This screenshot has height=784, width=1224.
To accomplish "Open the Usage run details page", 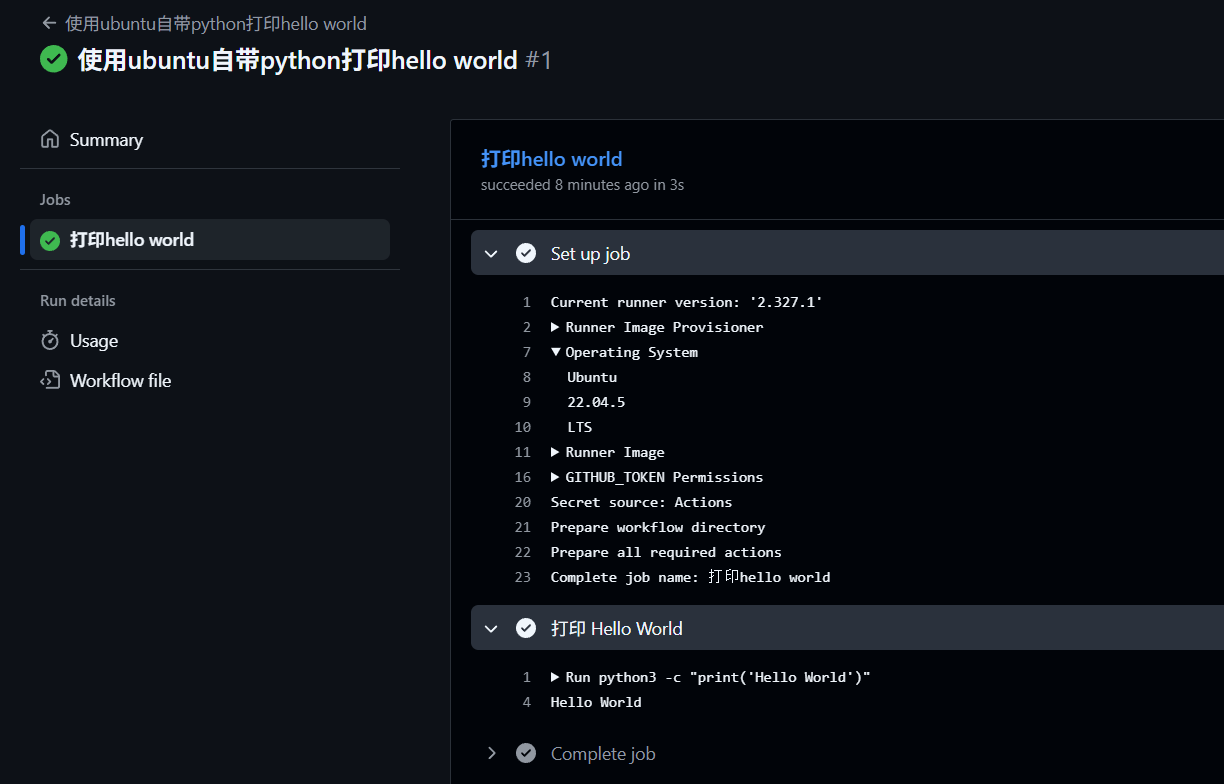I will [94, 341].
